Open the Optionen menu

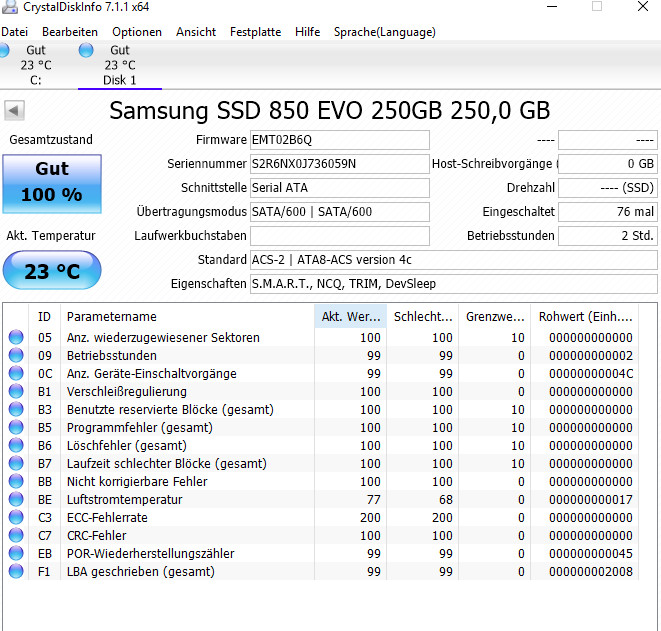[x=137, y=32]
